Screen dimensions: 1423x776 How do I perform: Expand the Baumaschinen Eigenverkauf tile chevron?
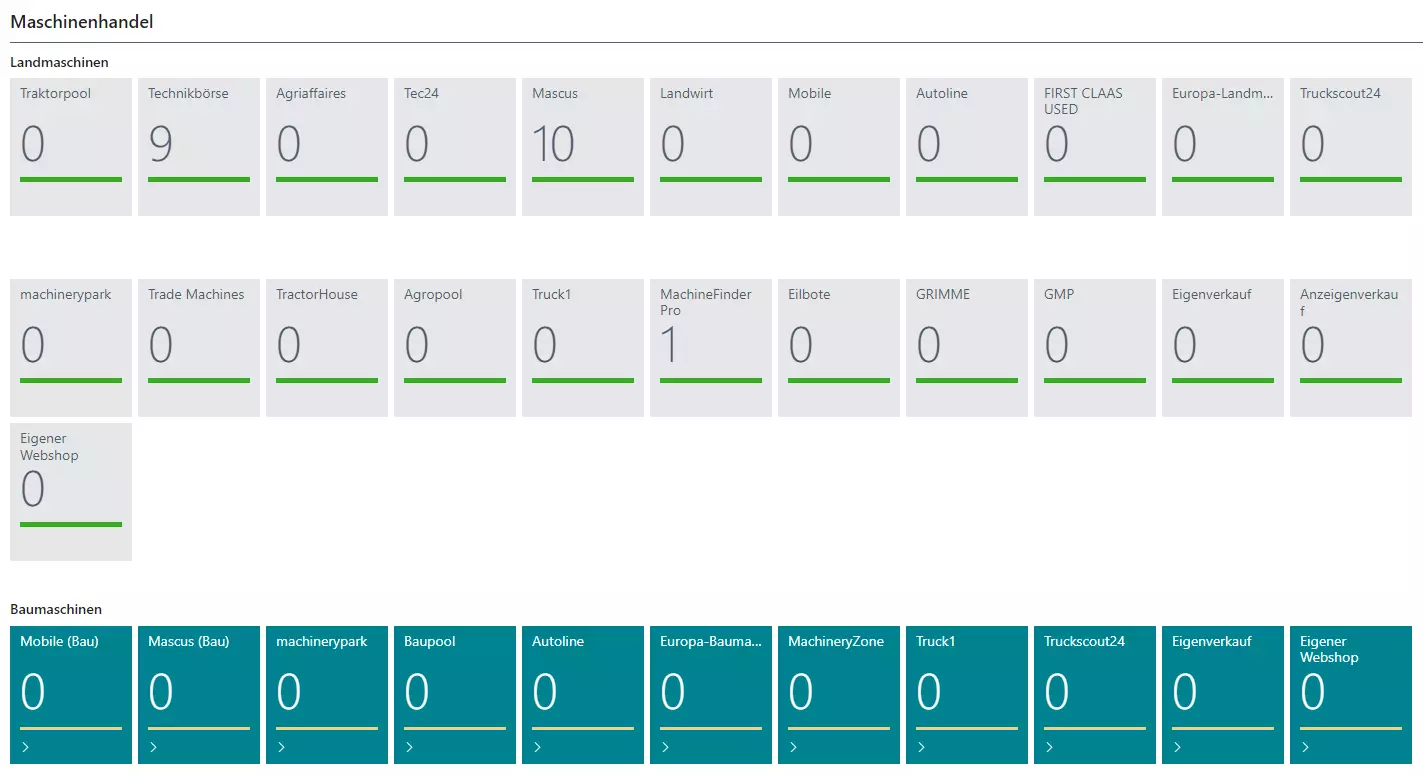(x=1177, y=747)
